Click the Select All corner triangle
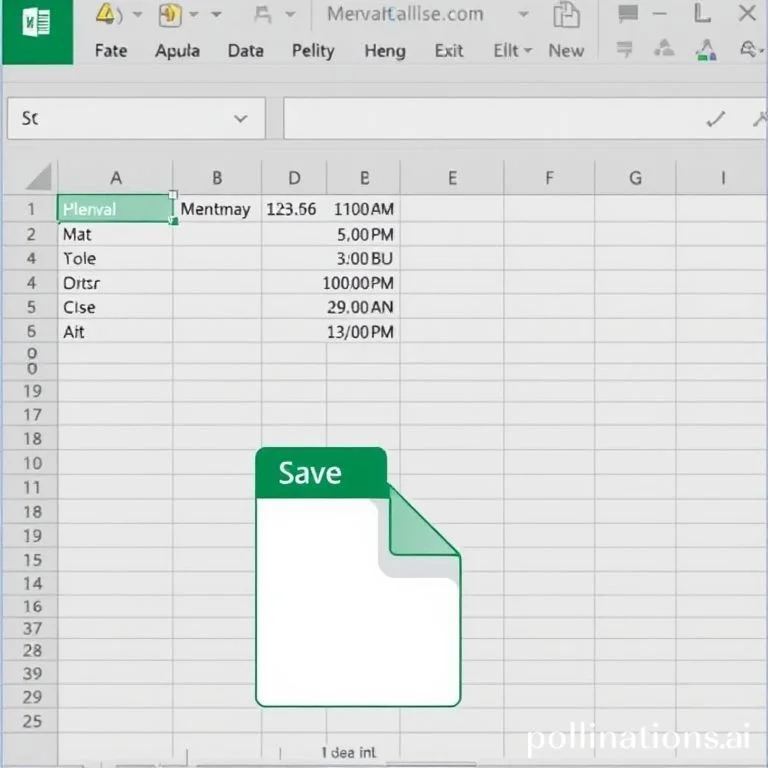 (x=38, y=178)
